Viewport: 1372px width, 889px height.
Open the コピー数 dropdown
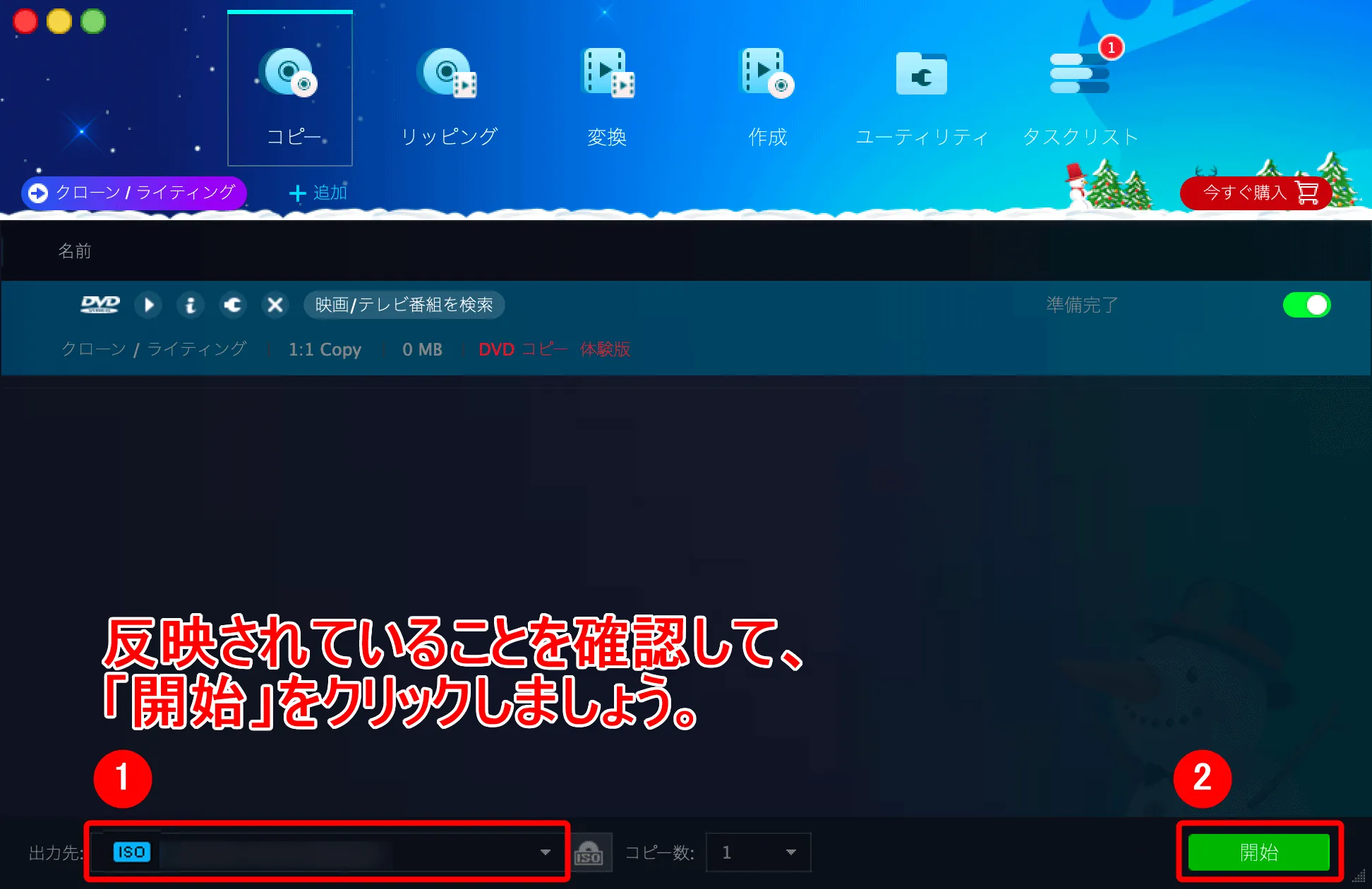[758, 852]
